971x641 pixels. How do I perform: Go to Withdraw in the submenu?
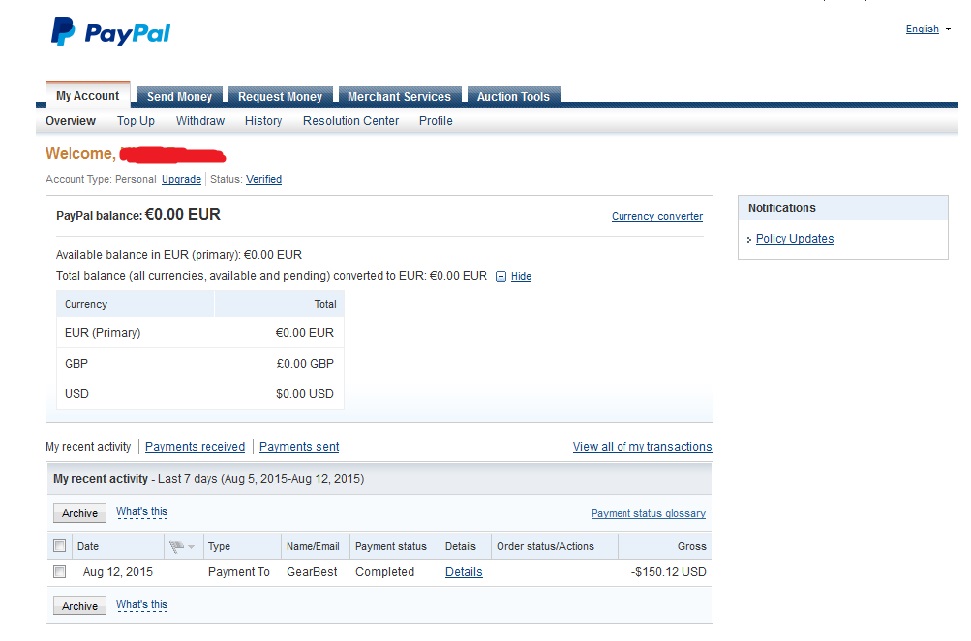[200, 121]
